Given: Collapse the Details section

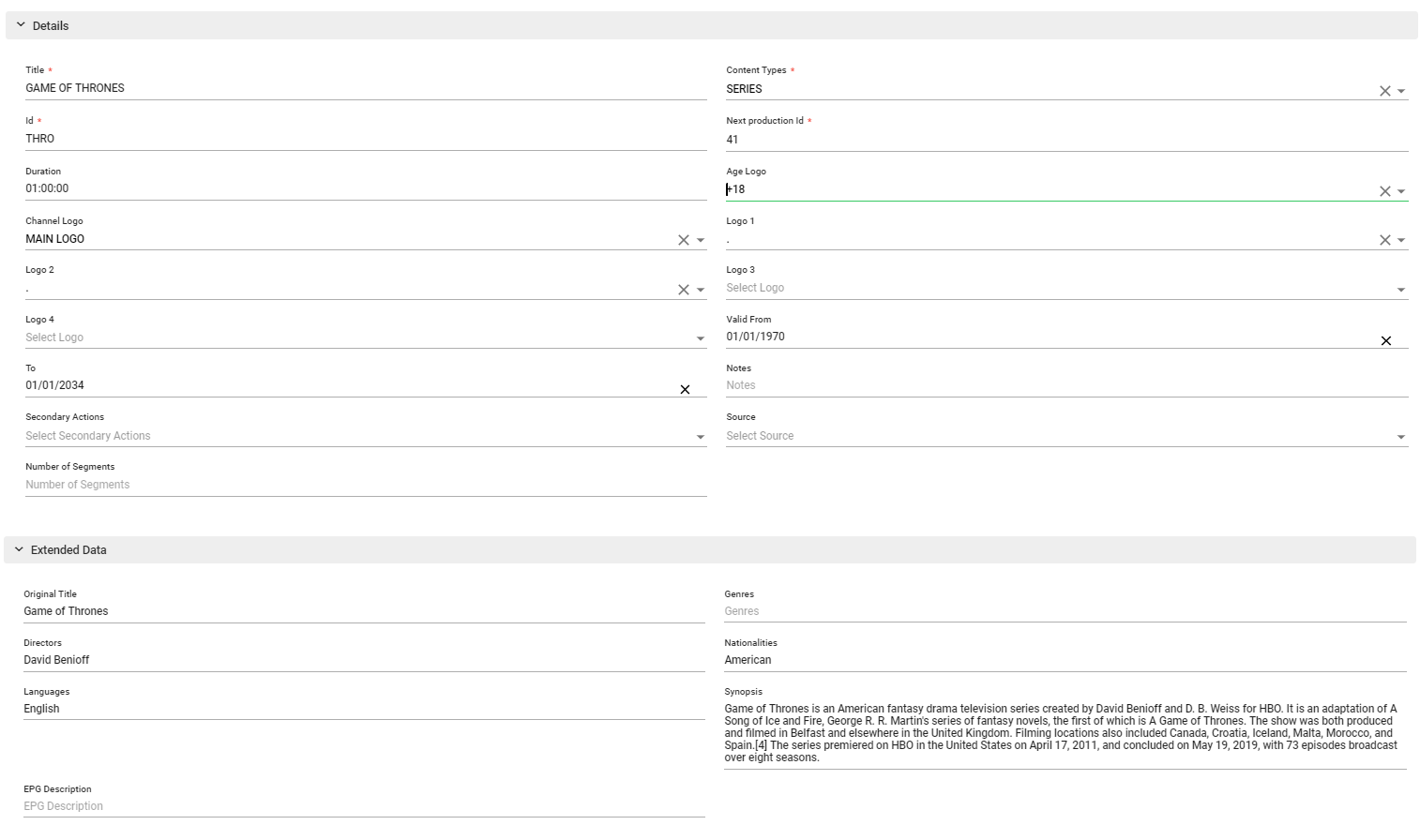Looking at the screenshot, I should (21, 25).
